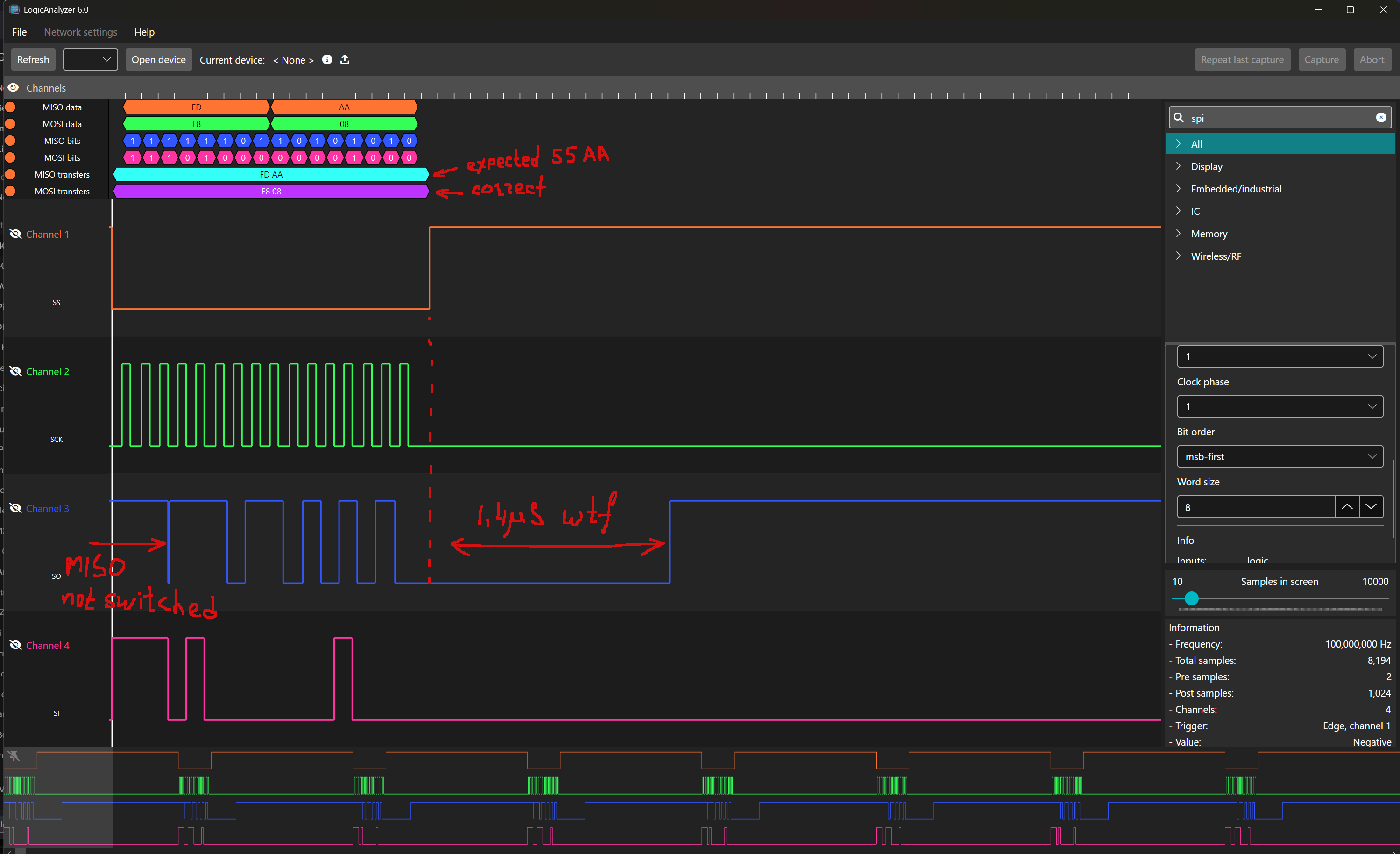Click the Refresh button
Image resolution: width=1400 pixels, height=854 pixels.
click(x=34, y=60)
